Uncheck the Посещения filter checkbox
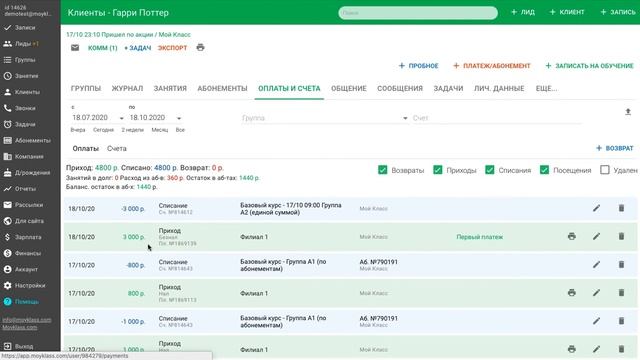 pyautogui.click(x=544, y=170)
